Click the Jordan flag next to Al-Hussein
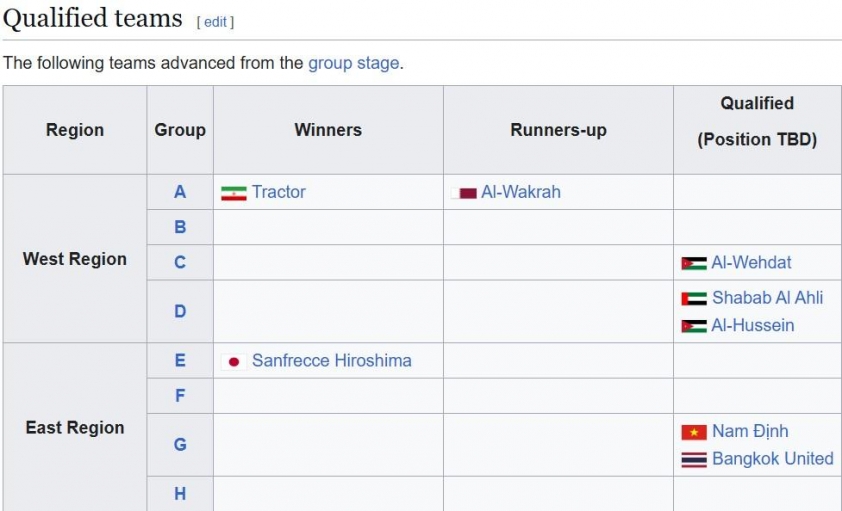Viewport: 842px width, 511px height. [694, 326]
